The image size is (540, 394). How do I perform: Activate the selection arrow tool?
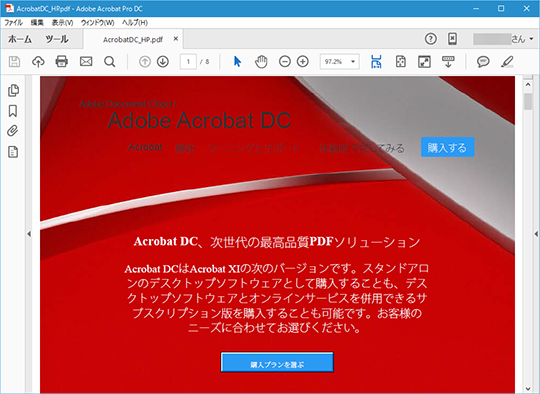point(237,62)
